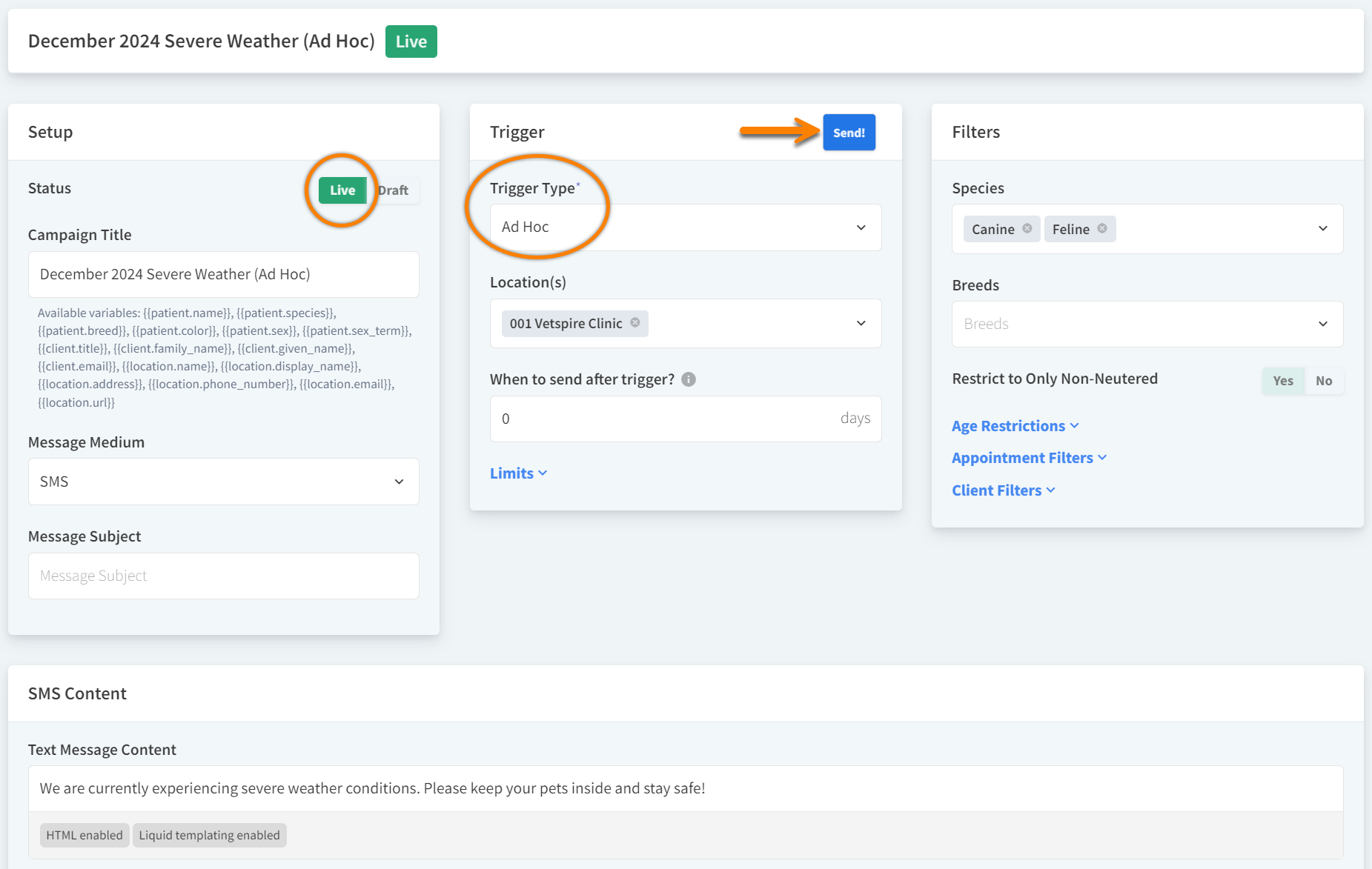The height and width of the screenshot is (869, 1372).
Task: Expand Client Filters section
Action: pos(1003,490)
